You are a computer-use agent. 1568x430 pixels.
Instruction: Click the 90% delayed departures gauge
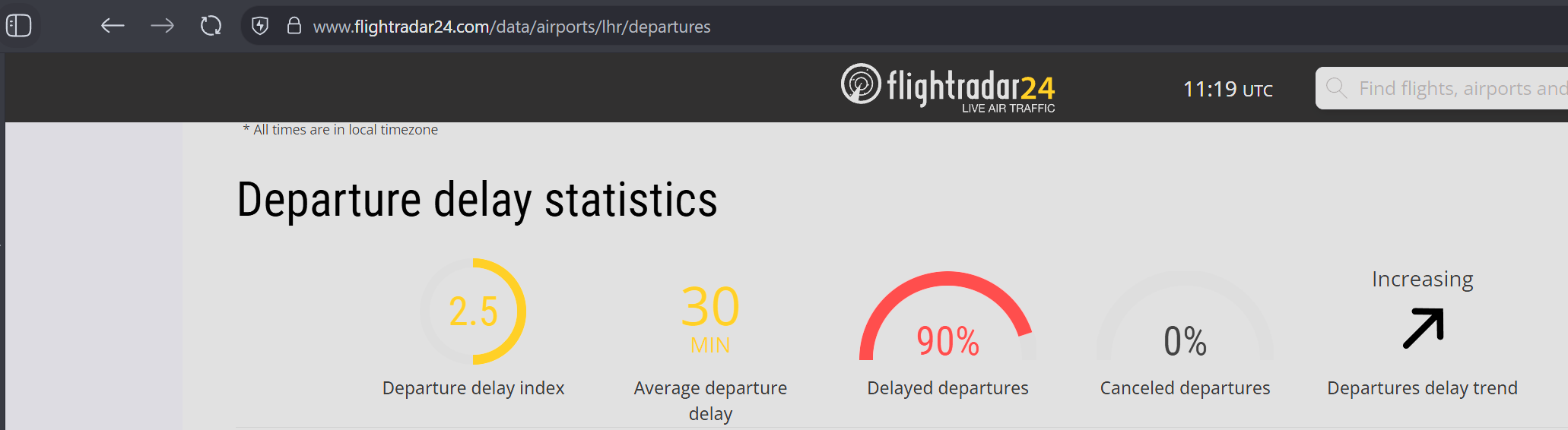947,316
